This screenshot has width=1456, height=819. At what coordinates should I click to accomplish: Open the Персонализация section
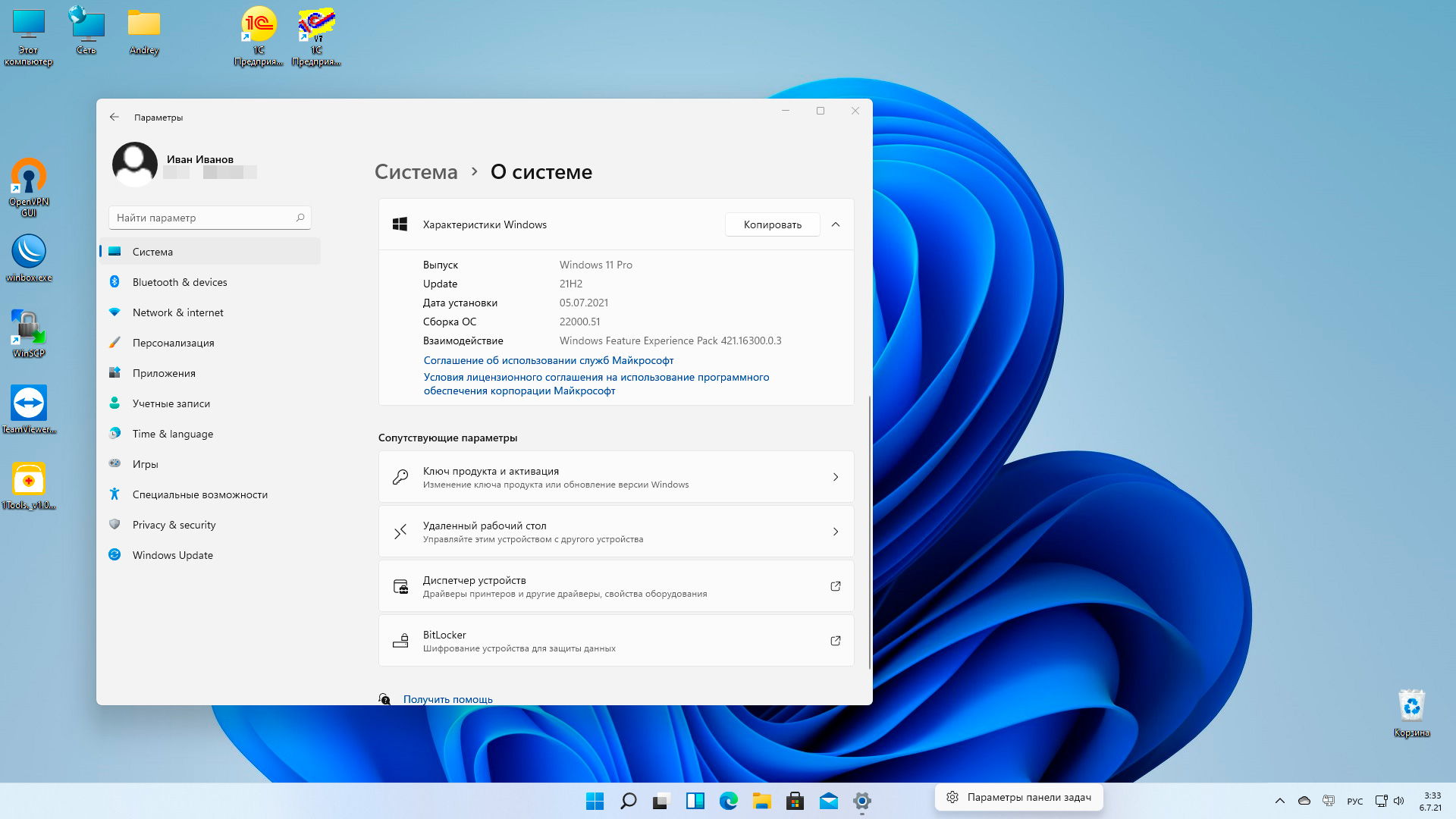(x=173, y=343)
